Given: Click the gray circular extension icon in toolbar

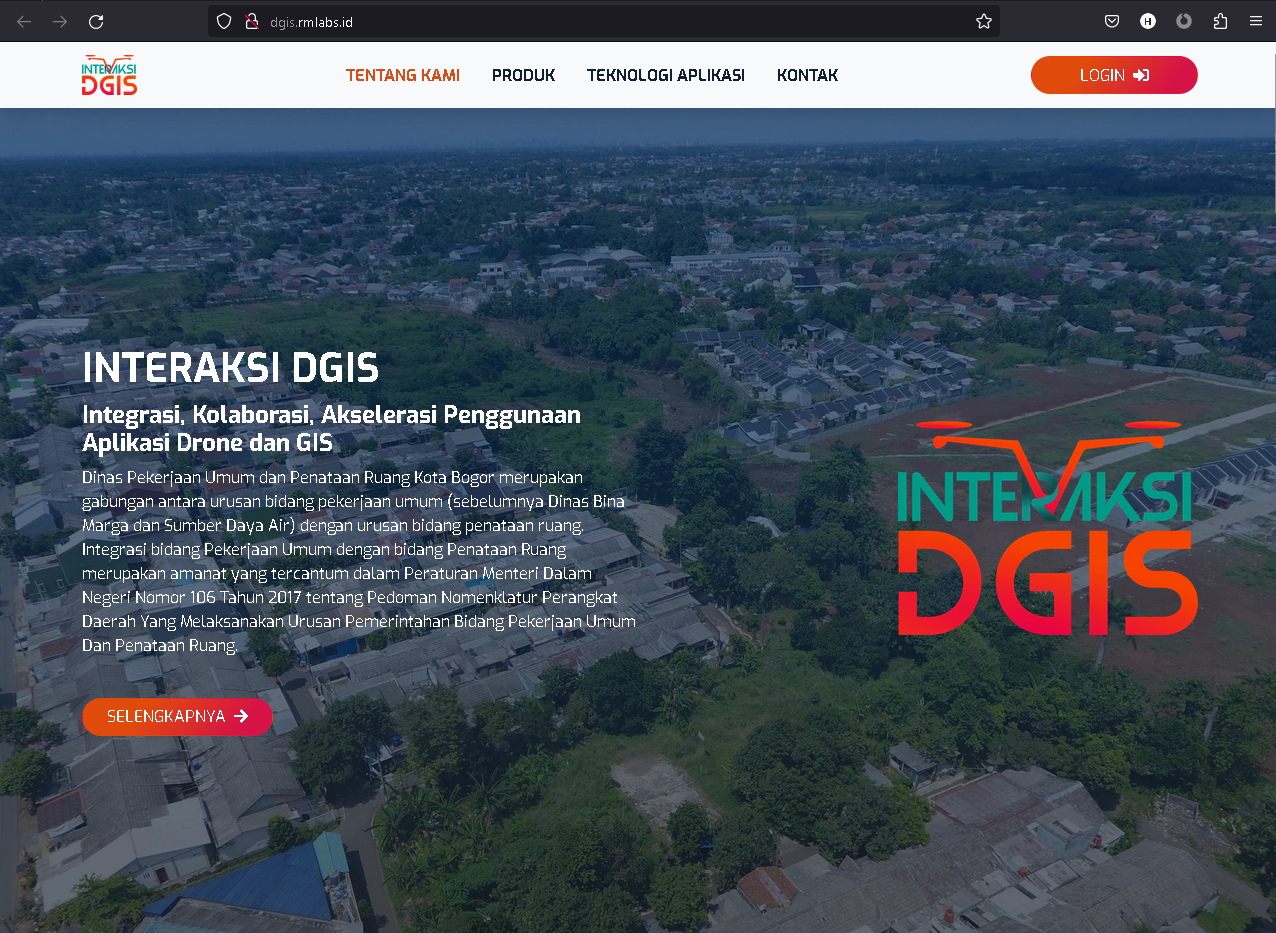Looking at the screenshot, I should tap(1184, 21).
